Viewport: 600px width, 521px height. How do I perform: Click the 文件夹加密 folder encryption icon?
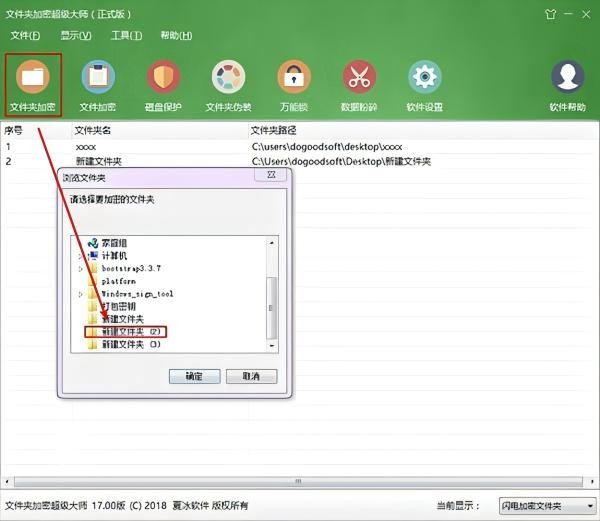33,79
